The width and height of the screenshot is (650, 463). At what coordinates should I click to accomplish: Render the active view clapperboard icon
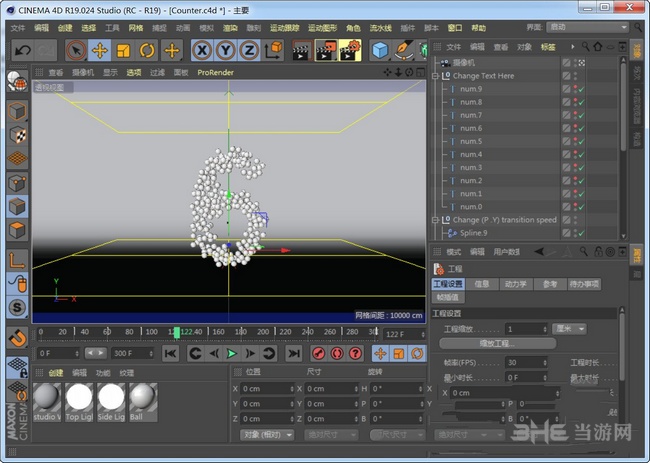pos(302,51)
